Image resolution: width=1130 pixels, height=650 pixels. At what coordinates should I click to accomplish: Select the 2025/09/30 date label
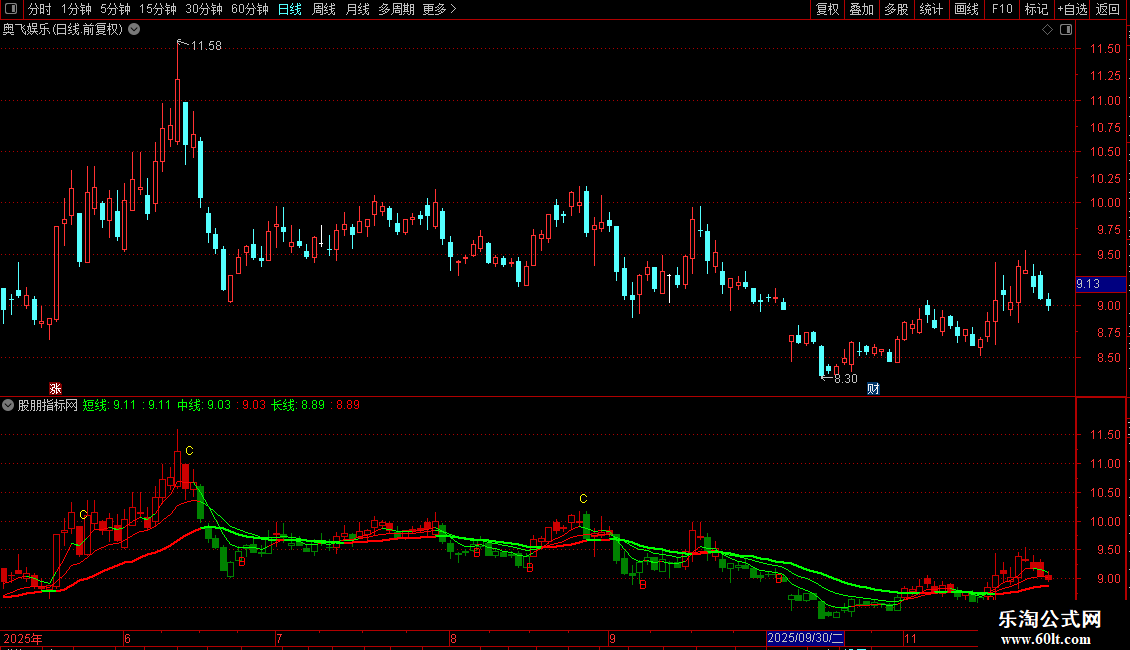coord(805,638)
